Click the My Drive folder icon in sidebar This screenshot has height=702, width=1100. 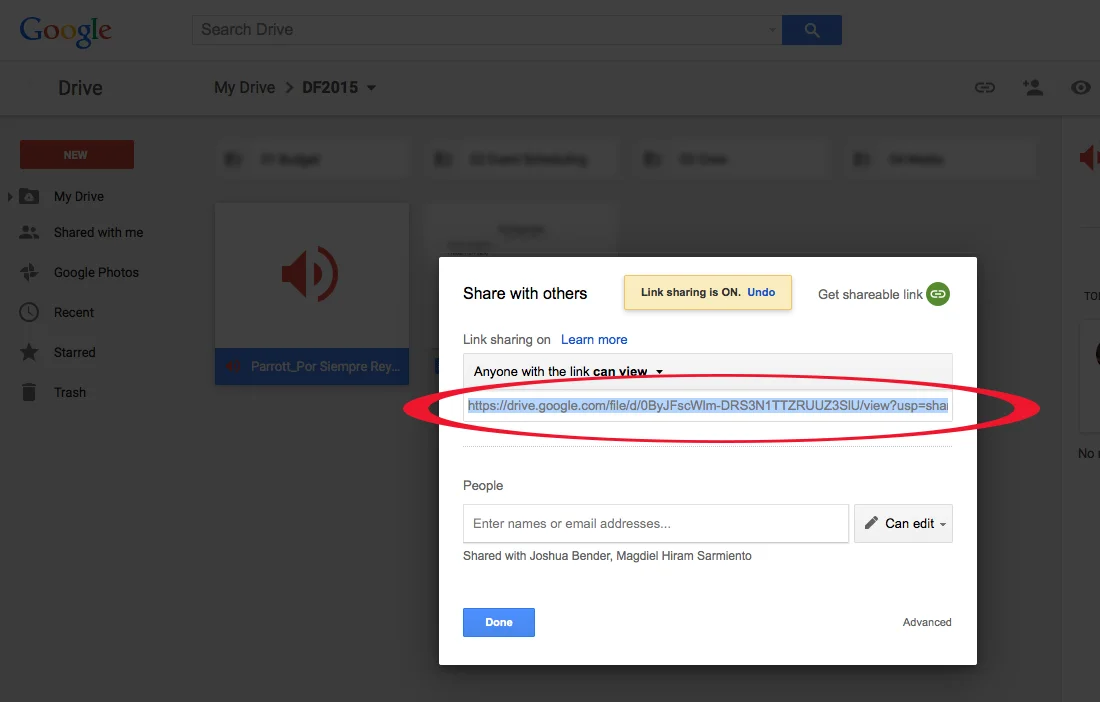[29, 196]
